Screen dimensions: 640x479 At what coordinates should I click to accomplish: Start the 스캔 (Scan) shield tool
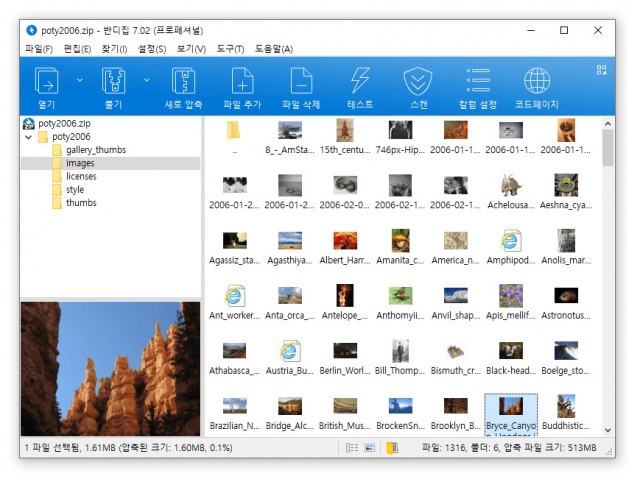coord(417,81)
